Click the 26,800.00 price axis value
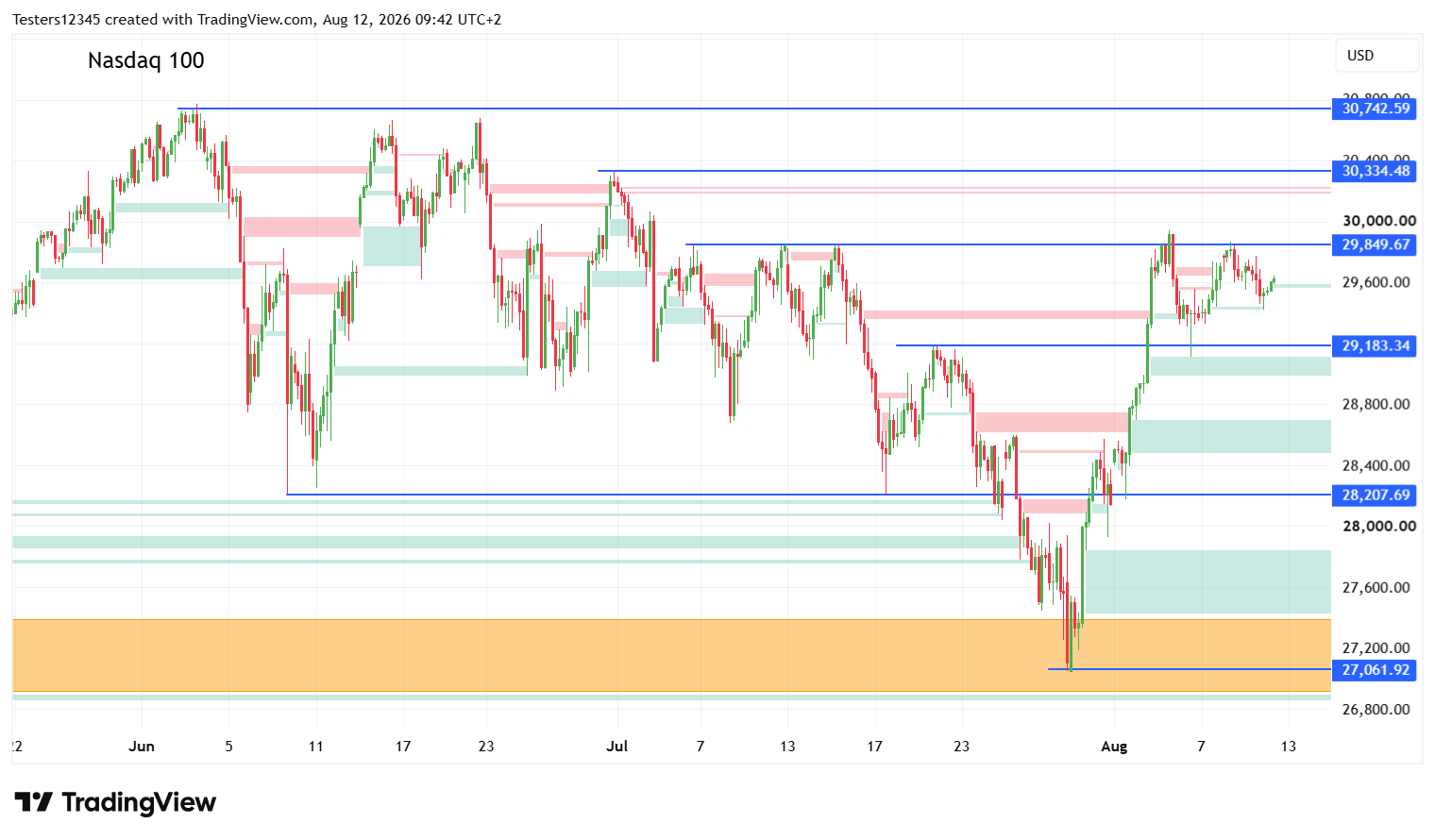 point(1376,709)
